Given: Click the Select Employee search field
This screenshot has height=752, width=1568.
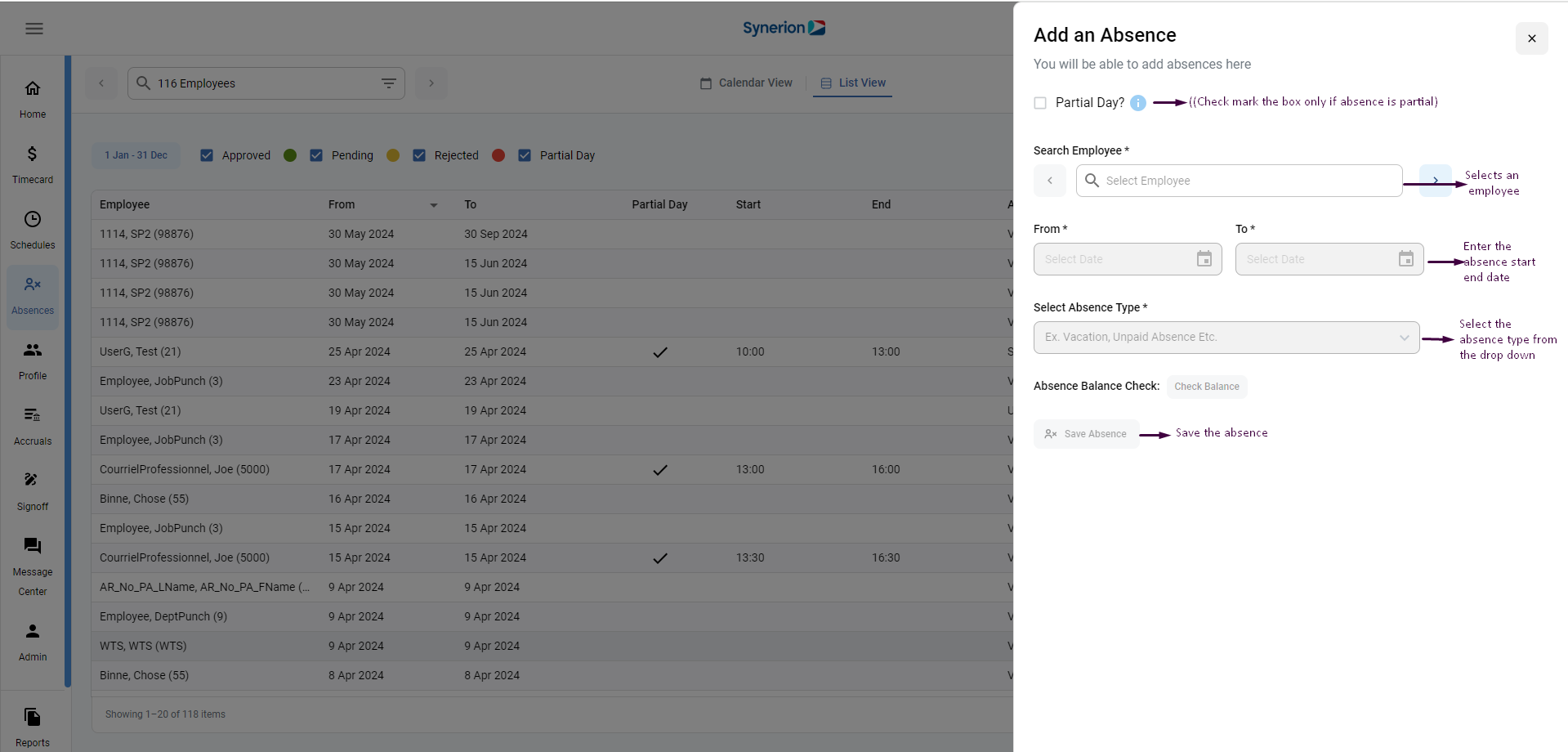Looking at the screenshot, I should tap(1240, 181).
